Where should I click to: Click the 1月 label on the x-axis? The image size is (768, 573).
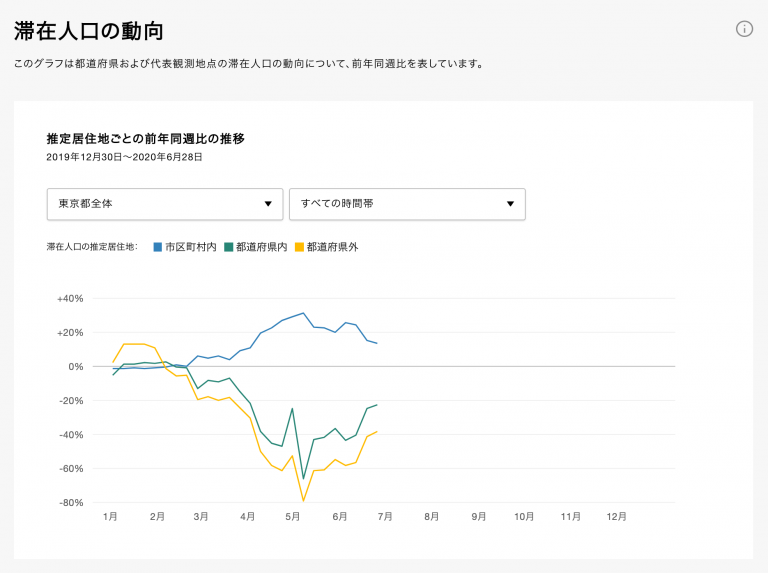tap(111, 517)
